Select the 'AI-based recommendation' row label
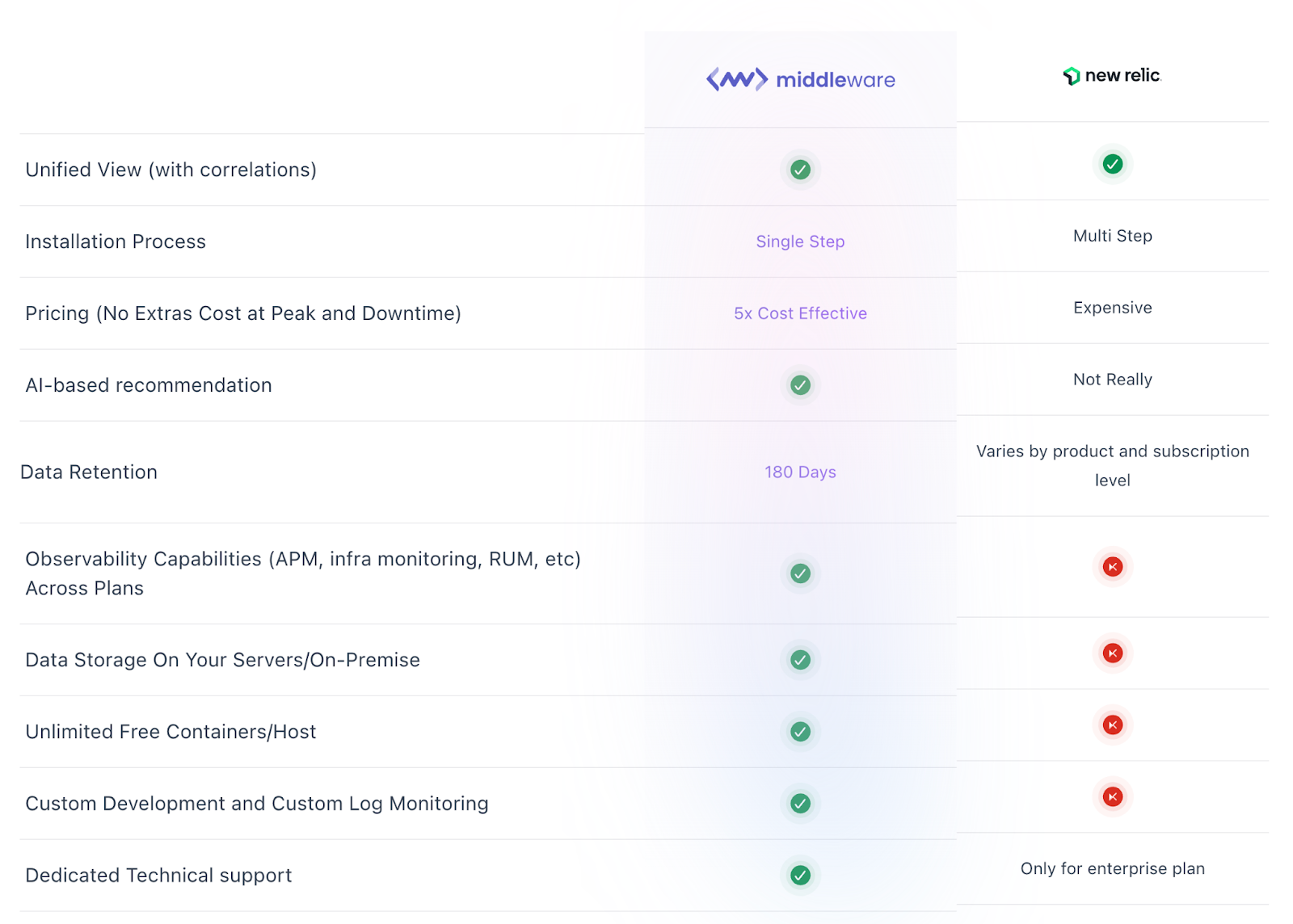Viewport: 1293px width, 924px height. 149,385
